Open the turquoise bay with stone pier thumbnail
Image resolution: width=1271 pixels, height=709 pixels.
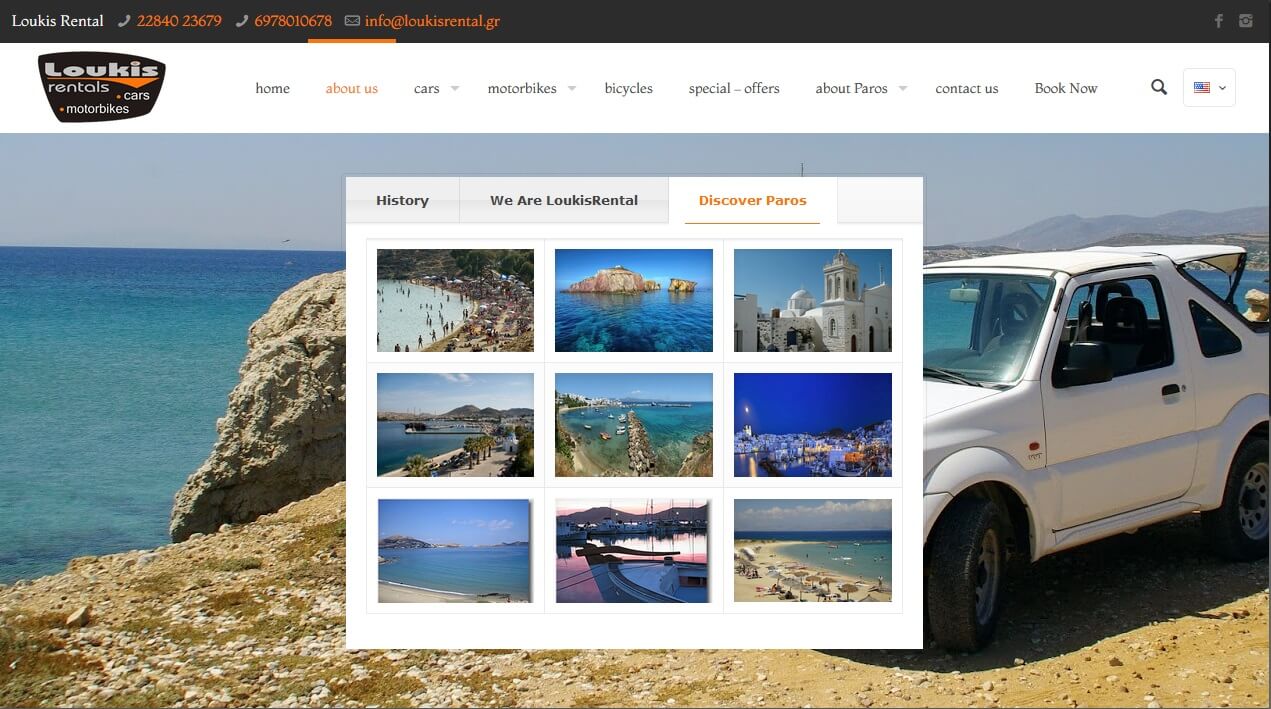(x=634, y=425)
